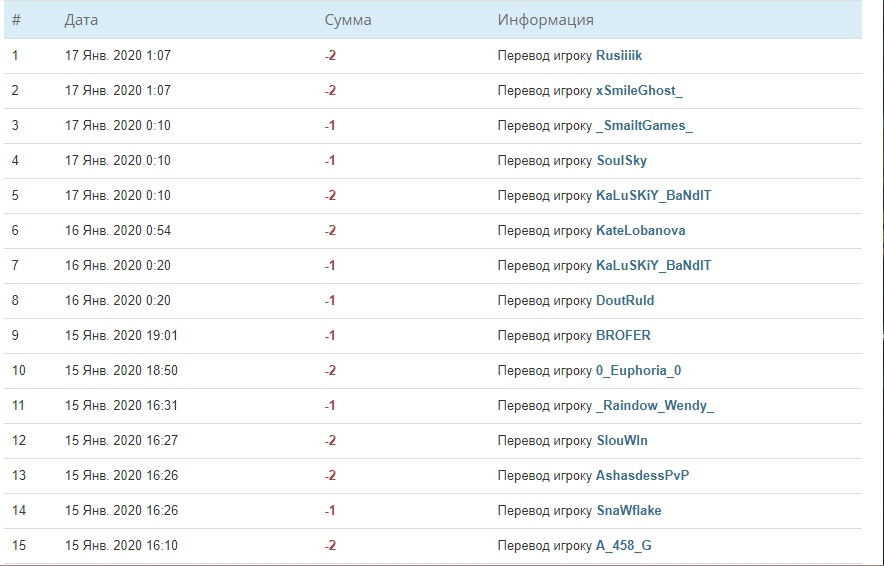Screen dimensions: 884x566
Task: Click the Дата column header
Action: pos(81,20)
